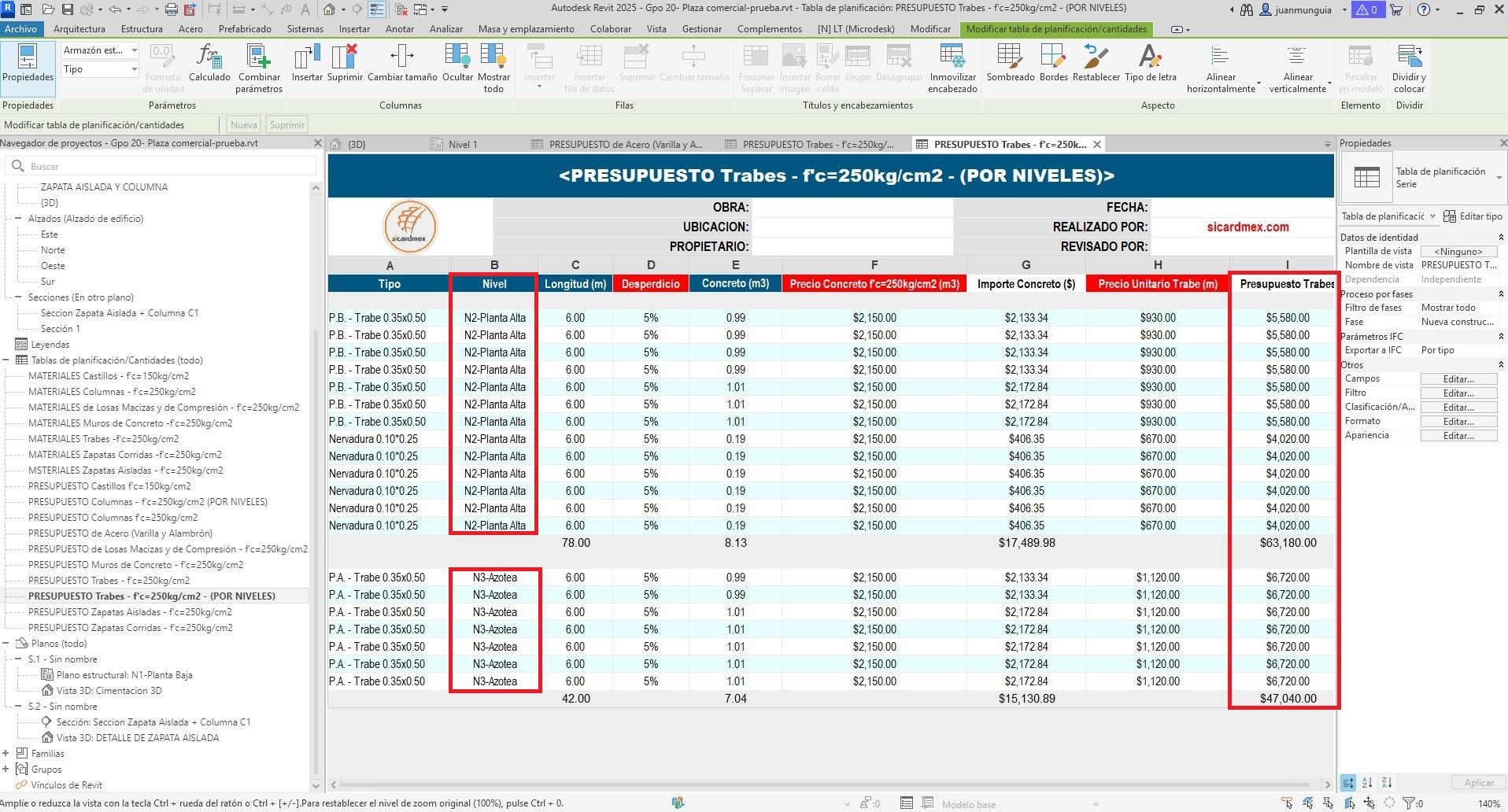This screenshot has height=812, width=1508.
Task: Close the active PRESUPUESTO Trabes tab
Action: pyautogui.click(x=1097, y=144)
